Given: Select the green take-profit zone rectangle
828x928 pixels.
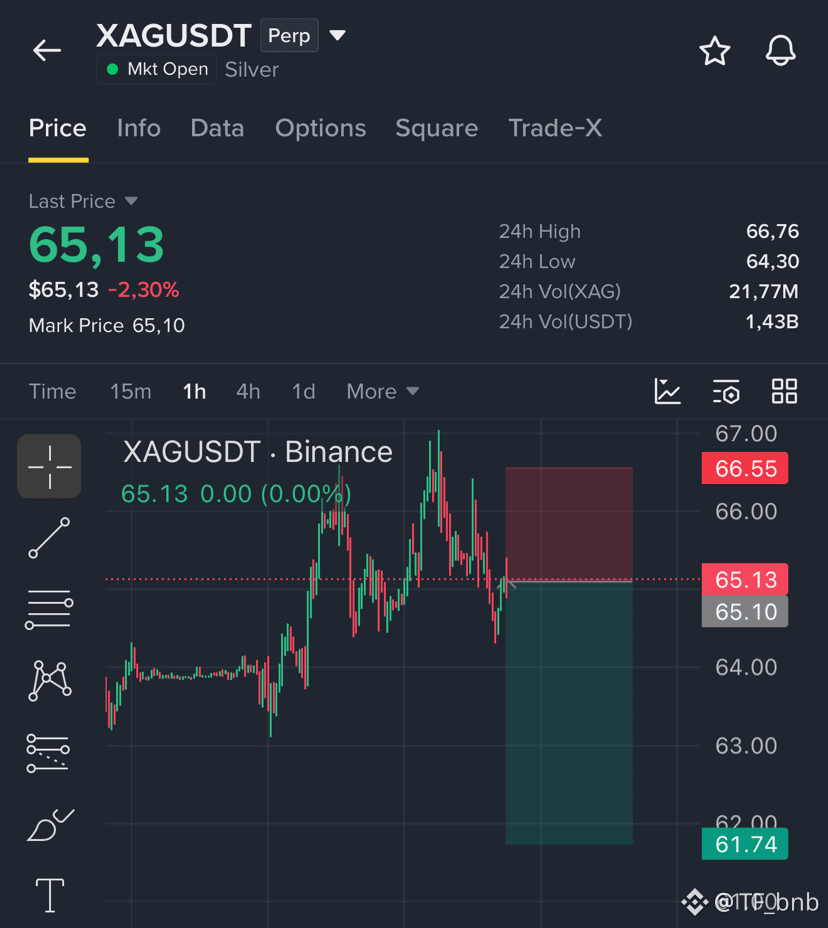Looking at the screenshot, I should pyautogui.click(x=569, y=713).
